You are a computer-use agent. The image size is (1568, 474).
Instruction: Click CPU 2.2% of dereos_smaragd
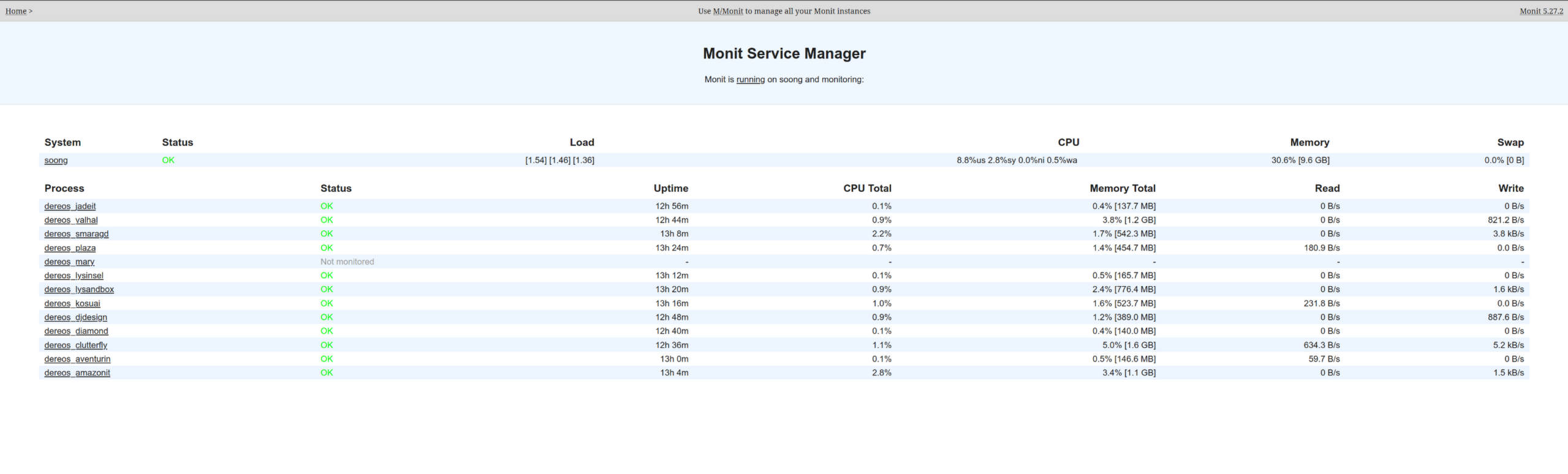point(882,233)
